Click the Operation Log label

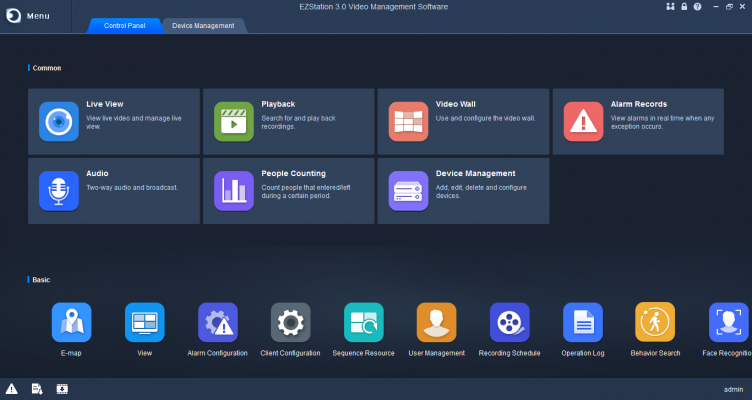pos(583,353)
